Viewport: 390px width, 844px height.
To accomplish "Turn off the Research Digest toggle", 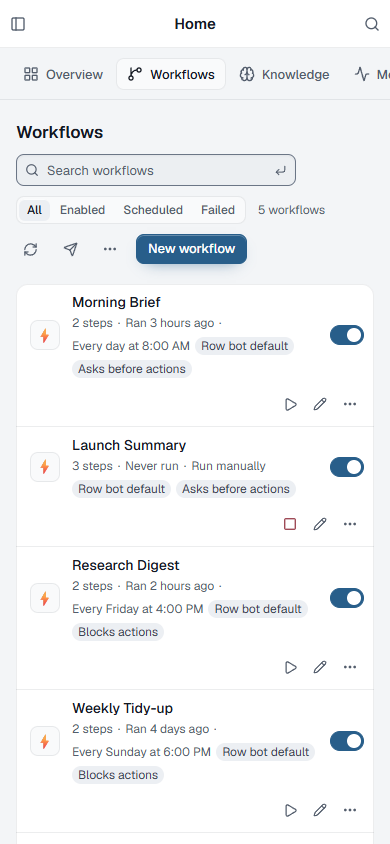I will pos(347,598).
